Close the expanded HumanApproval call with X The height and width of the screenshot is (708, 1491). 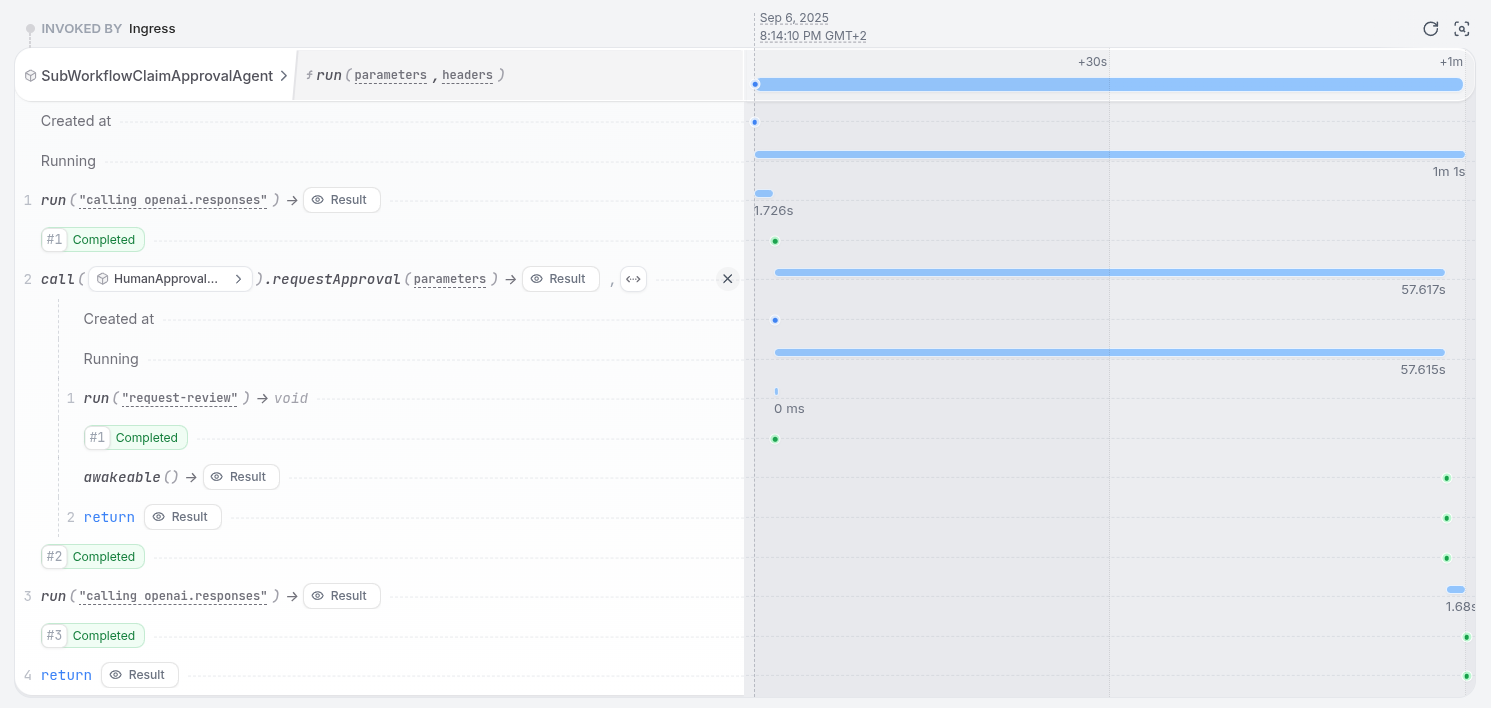click(727, 279)
